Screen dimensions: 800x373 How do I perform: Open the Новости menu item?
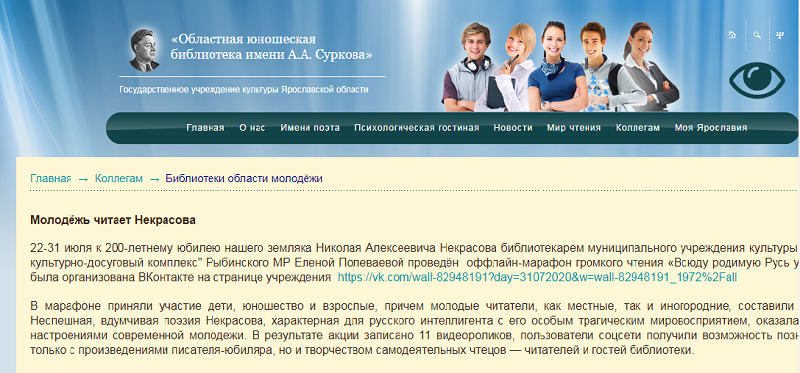coord(513,128)
